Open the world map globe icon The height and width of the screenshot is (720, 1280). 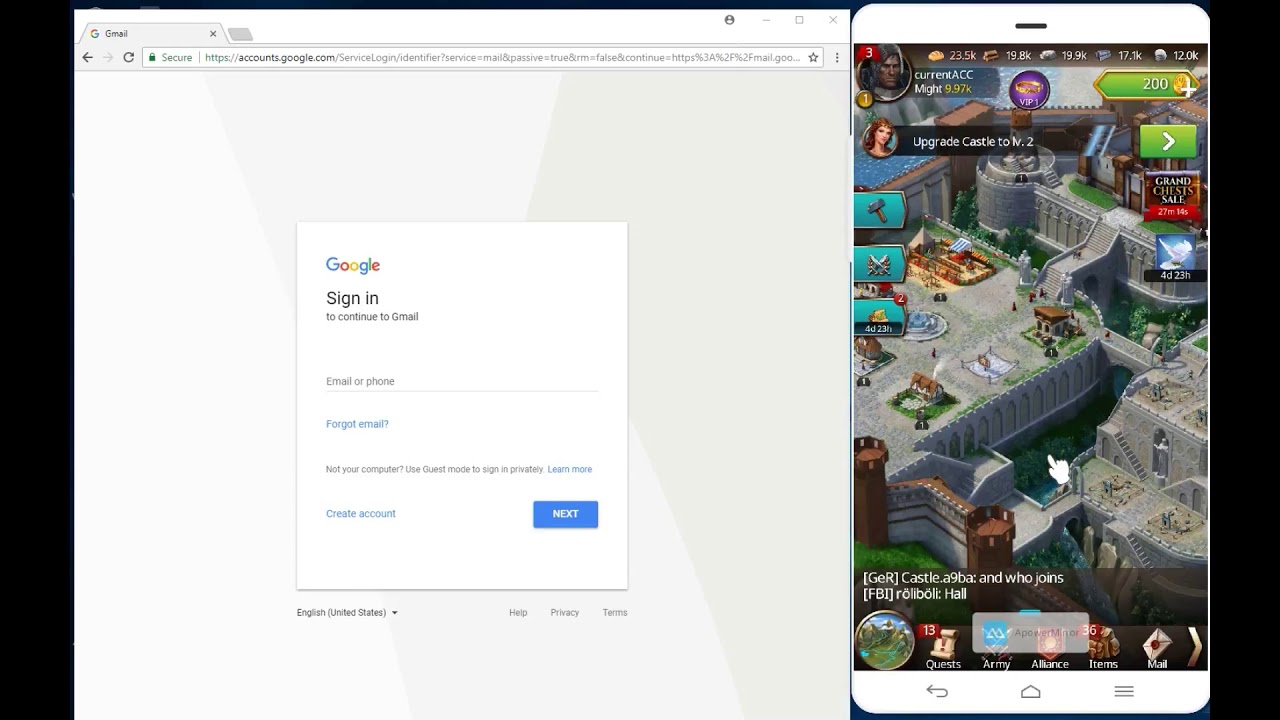(x=885, y=640)
